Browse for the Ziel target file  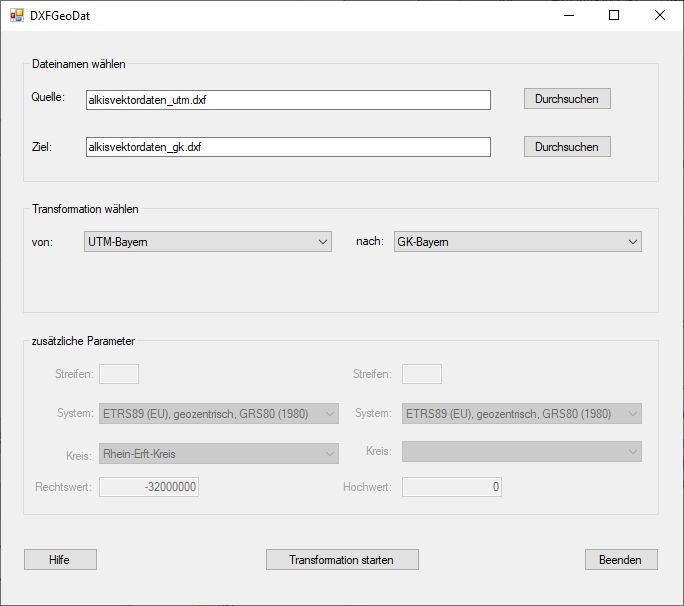pos(566,147)
